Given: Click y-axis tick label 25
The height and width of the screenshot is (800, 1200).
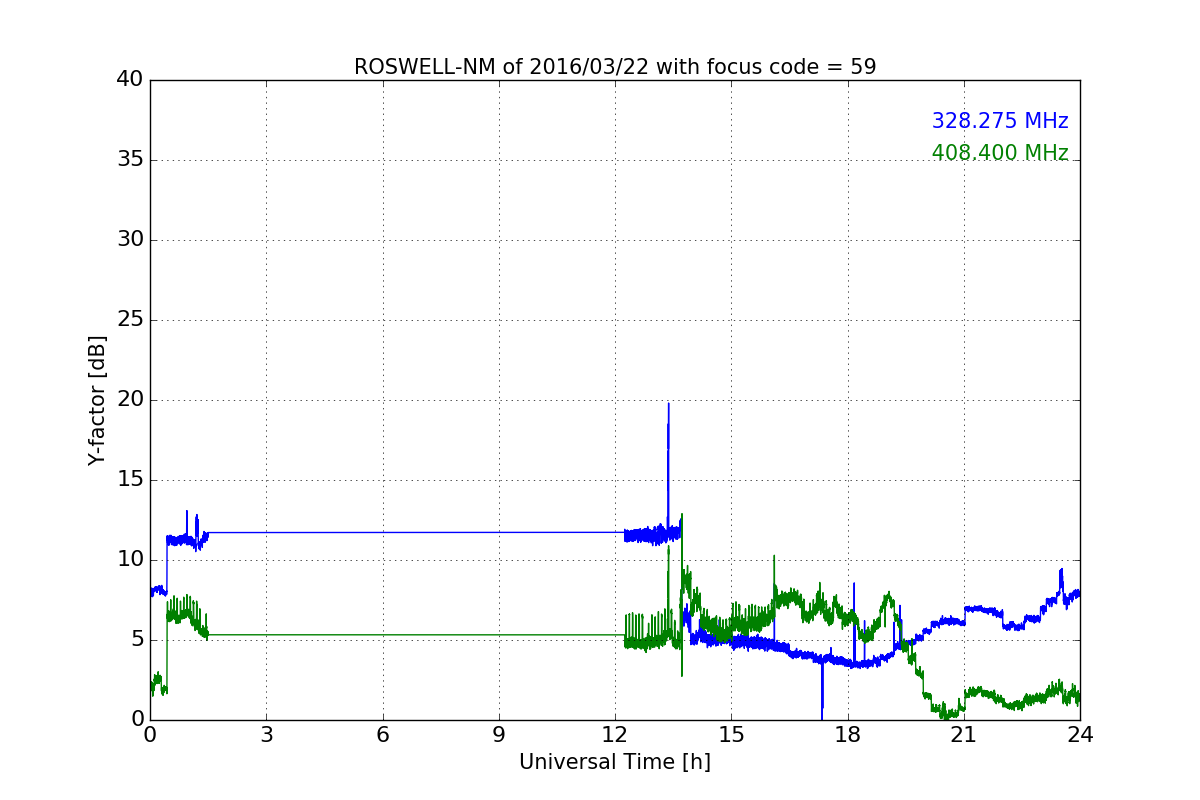Looking at the screenshot, I should point(129,320).
